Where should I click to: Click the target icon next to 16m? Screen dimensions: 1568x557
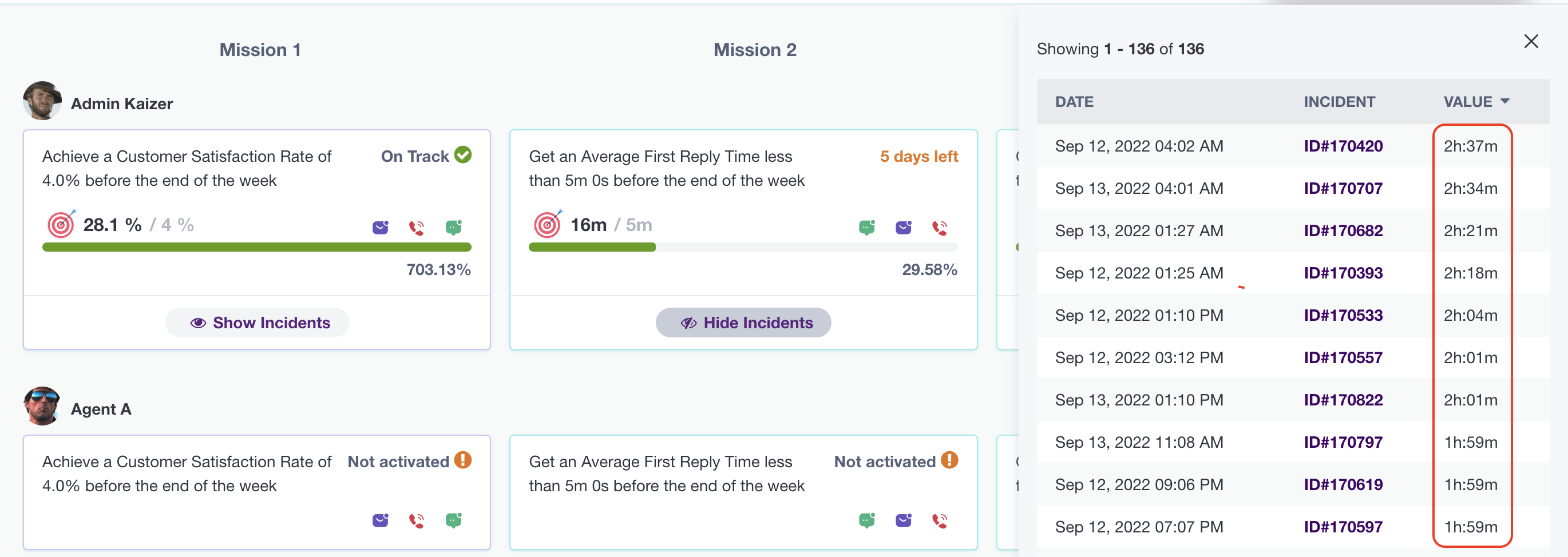(x=548, y=224)
